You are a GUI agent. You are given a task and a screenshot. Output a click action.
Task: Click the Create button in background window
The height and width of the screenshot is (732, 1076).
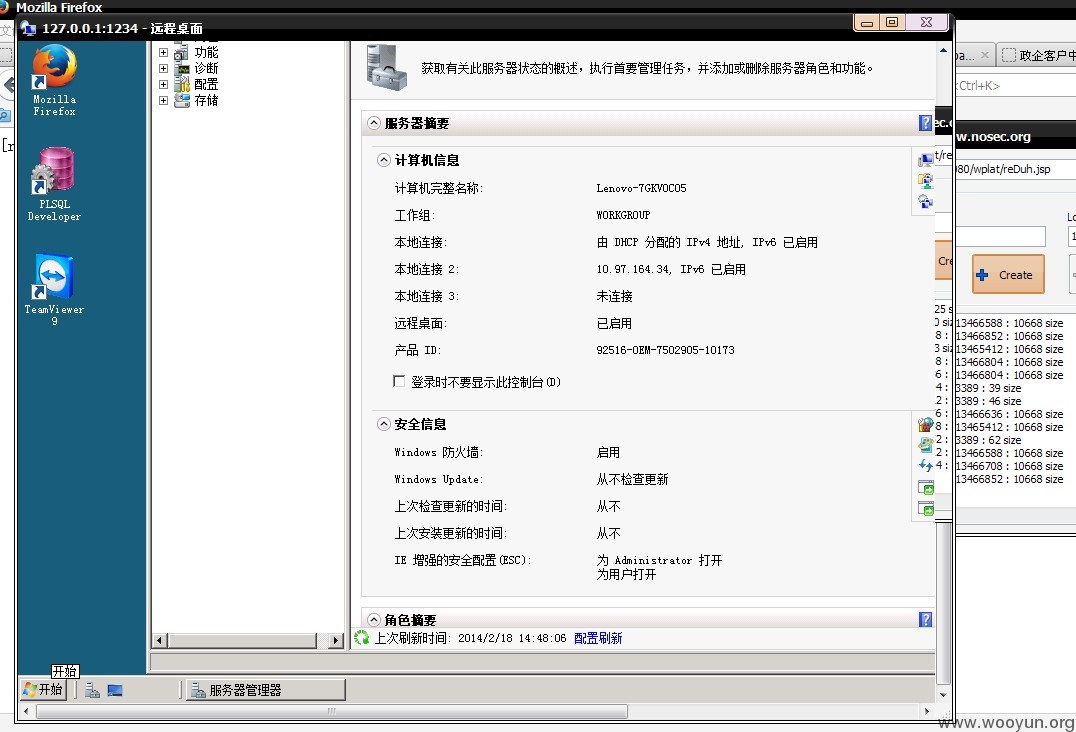tap(1008, 274)
